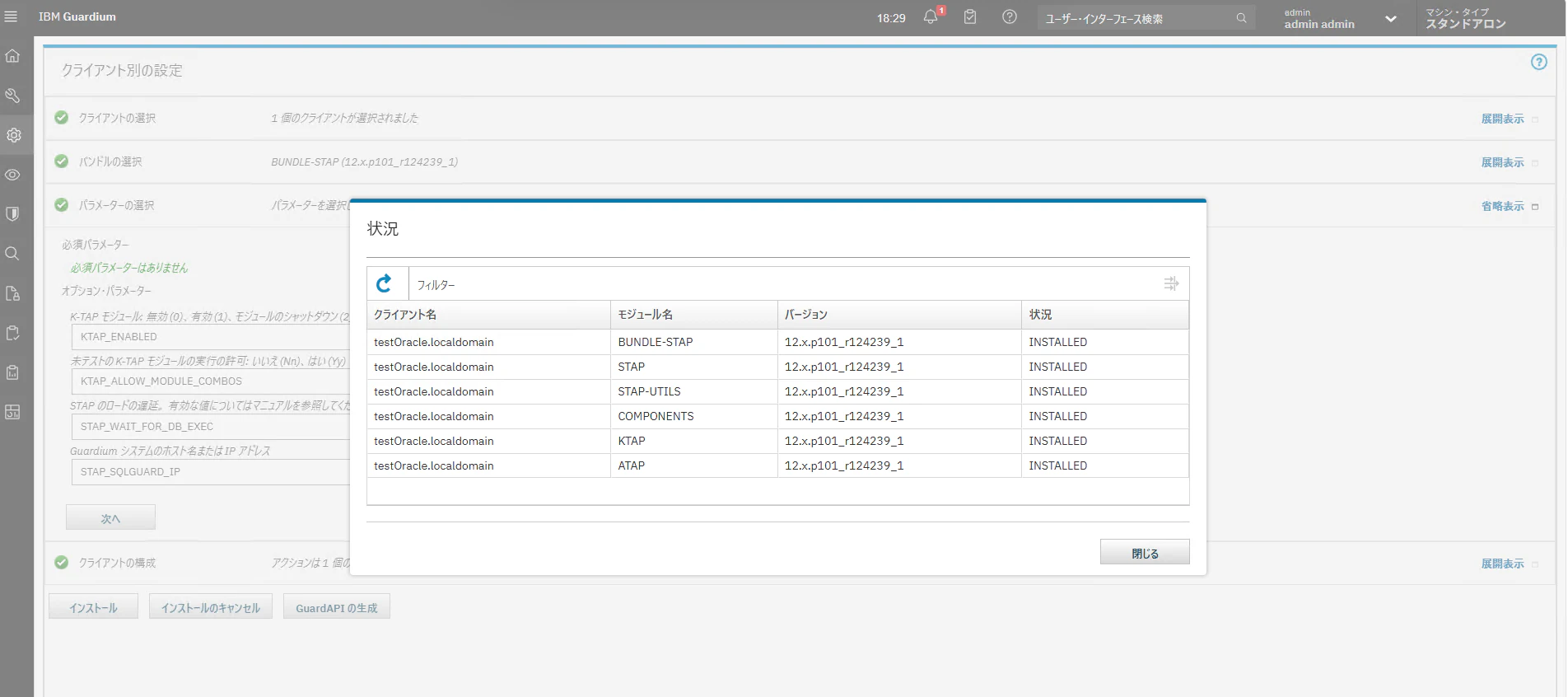Viewport: 1568px width, 697px height.
Task: Open column settings icon in 状況 filter bar
Action: 1171,284
